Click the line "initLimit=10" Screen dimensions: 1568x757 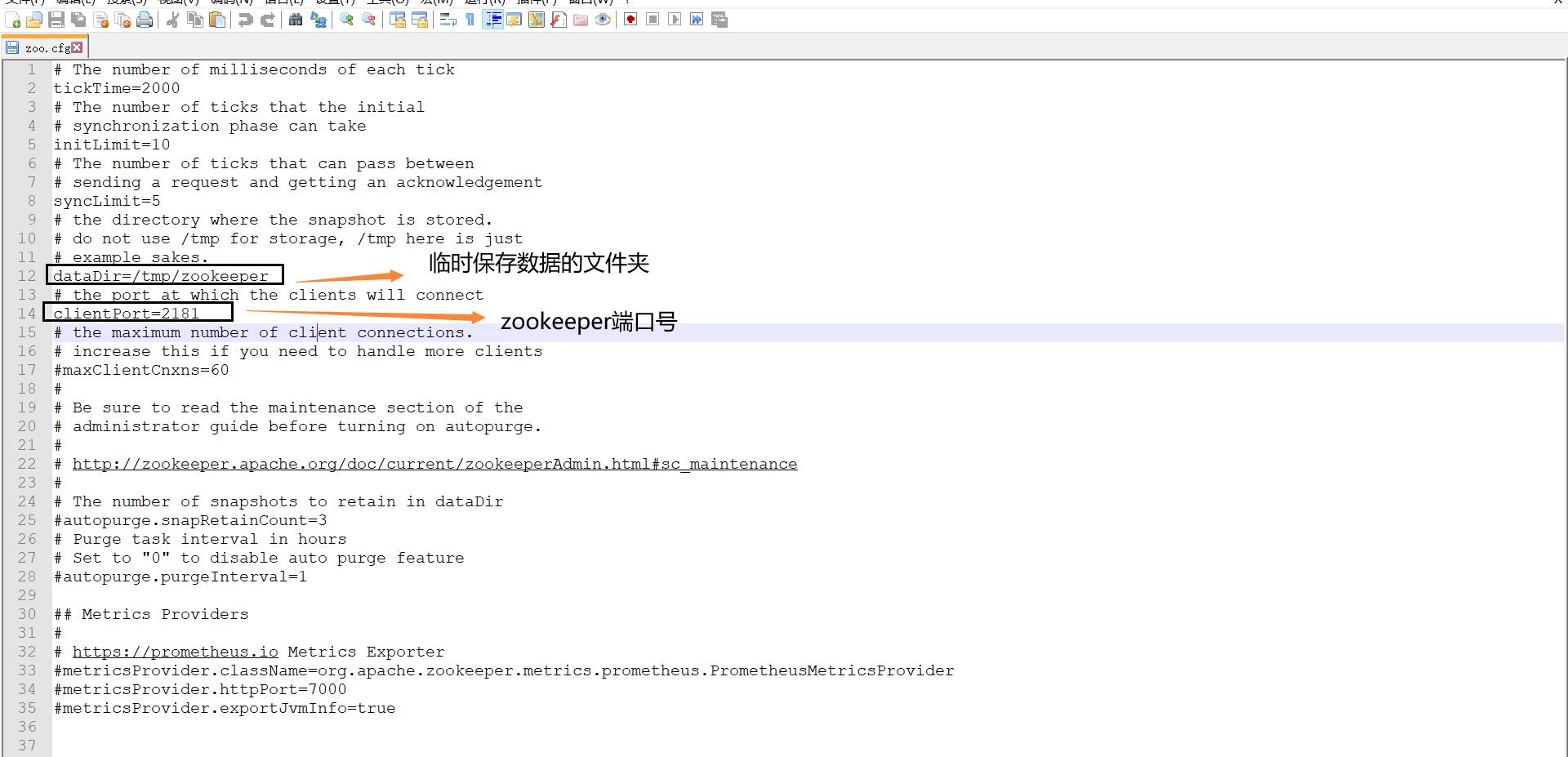click(112, 145)
